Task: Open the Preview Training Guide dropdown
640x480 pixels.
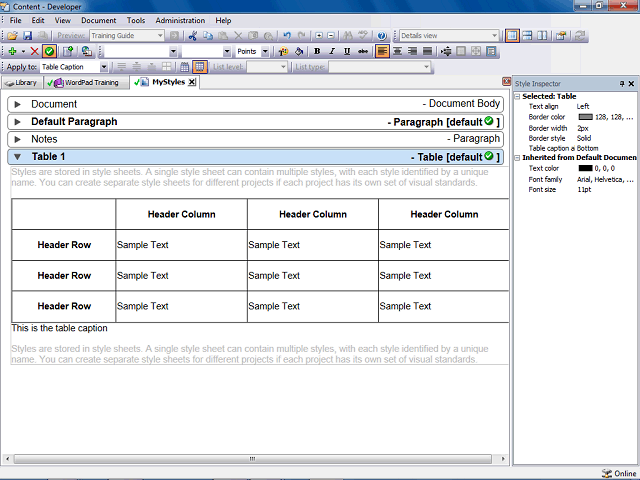Action: click(x=160, y=36)
